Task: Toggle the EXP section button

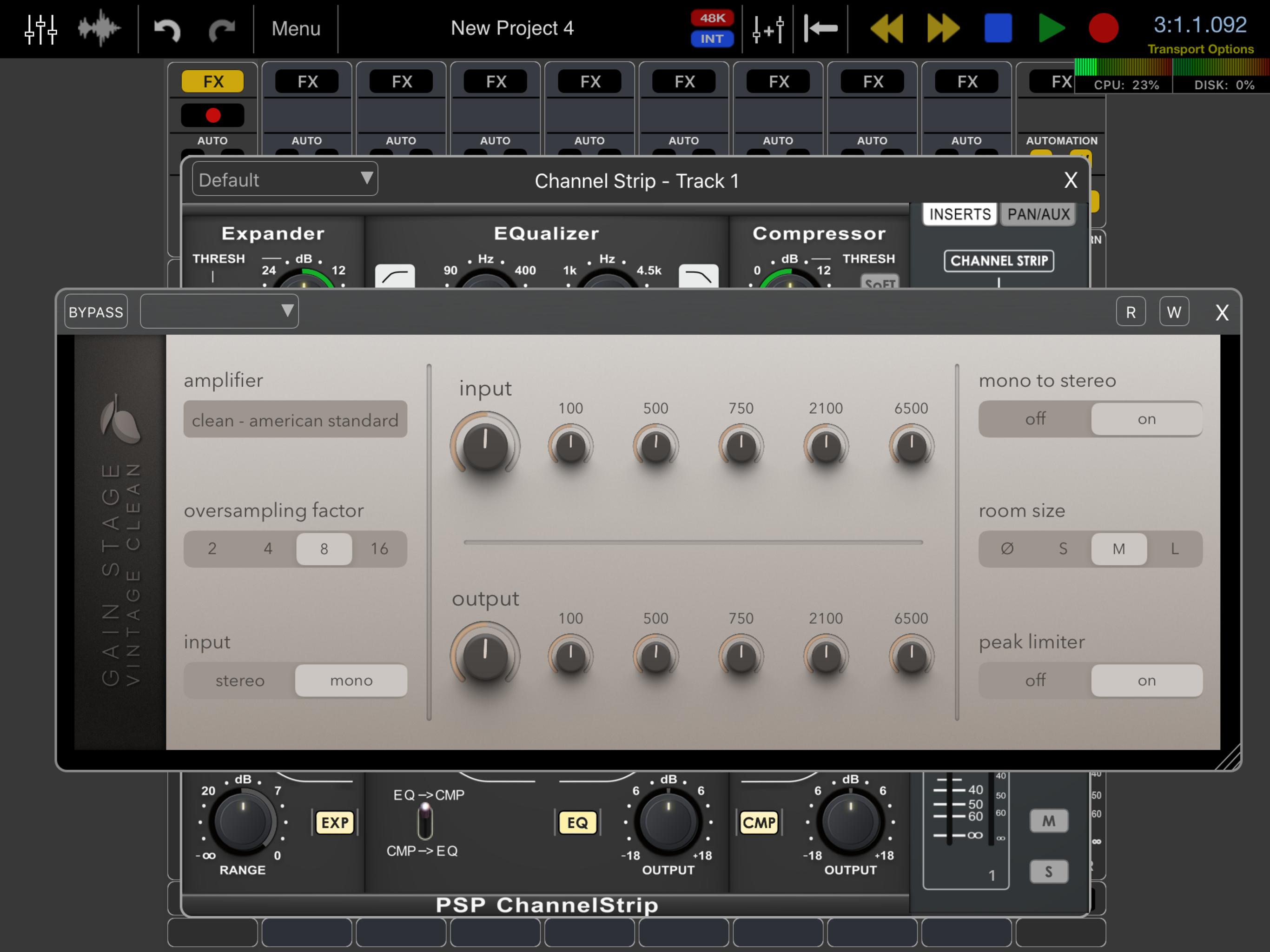Action: point(335,822)
